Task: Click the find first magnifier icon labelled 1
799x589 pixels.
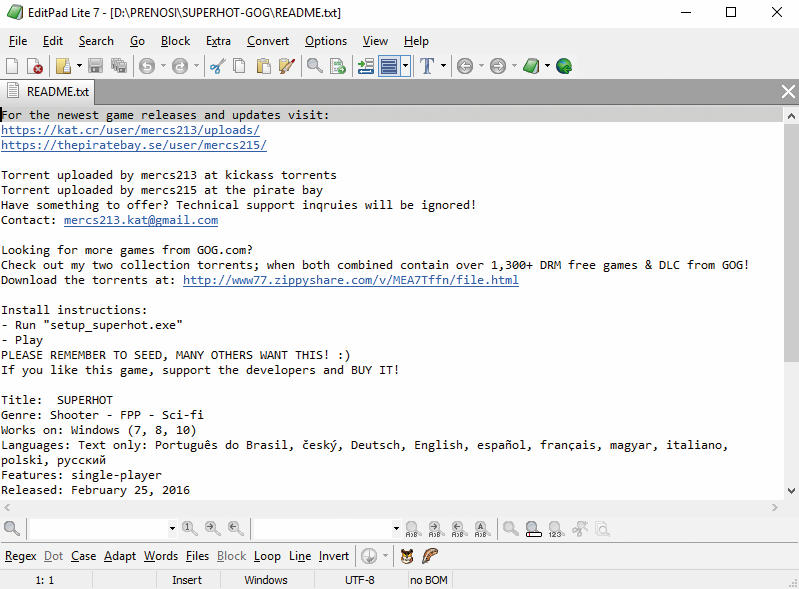Action: coord(190,528)
